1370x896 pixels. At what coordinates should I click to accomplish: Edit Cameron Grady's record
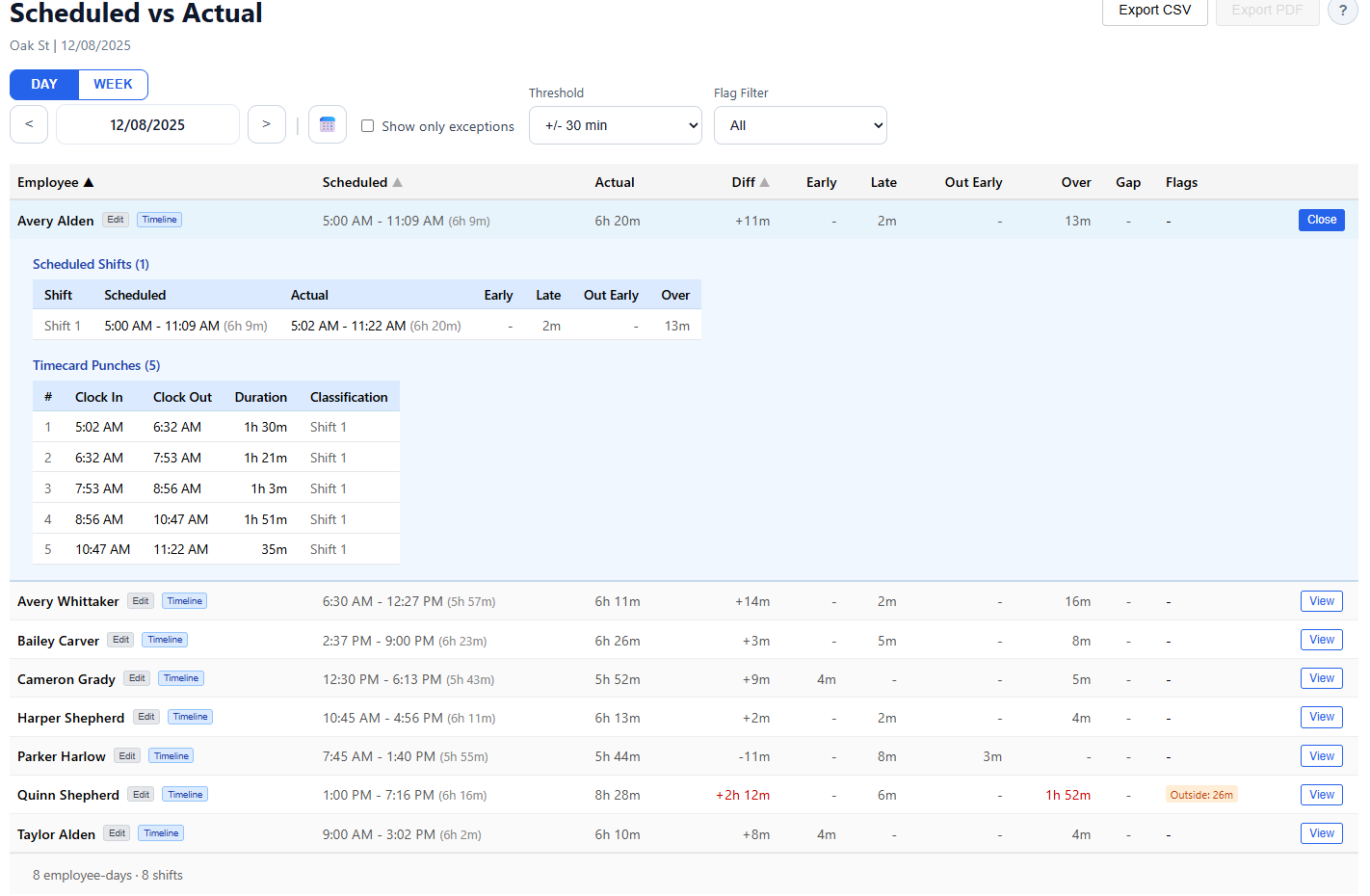tap(137, 678)
